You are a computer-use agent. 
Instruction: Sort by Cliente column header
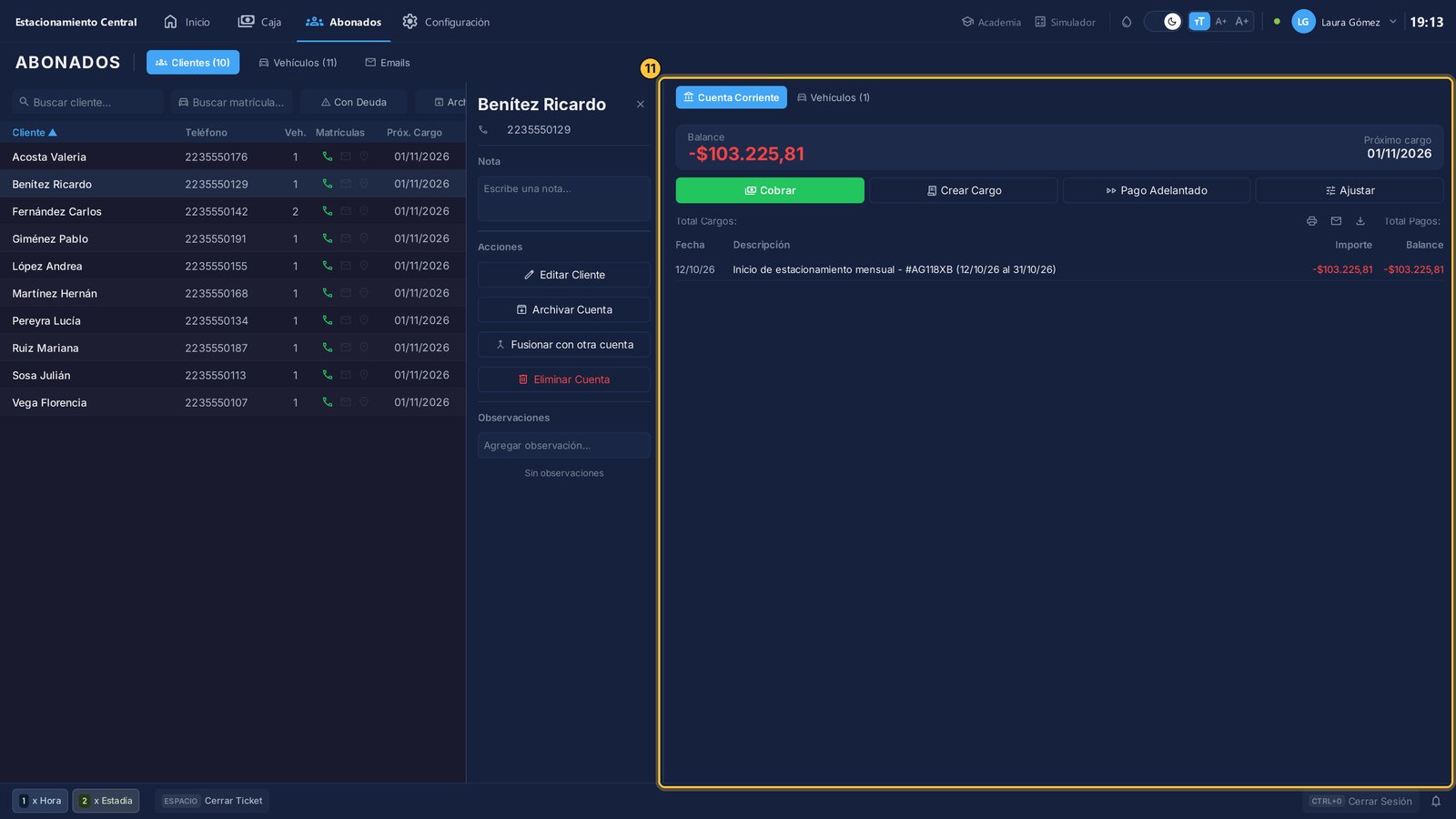click(x=35, y=133)
